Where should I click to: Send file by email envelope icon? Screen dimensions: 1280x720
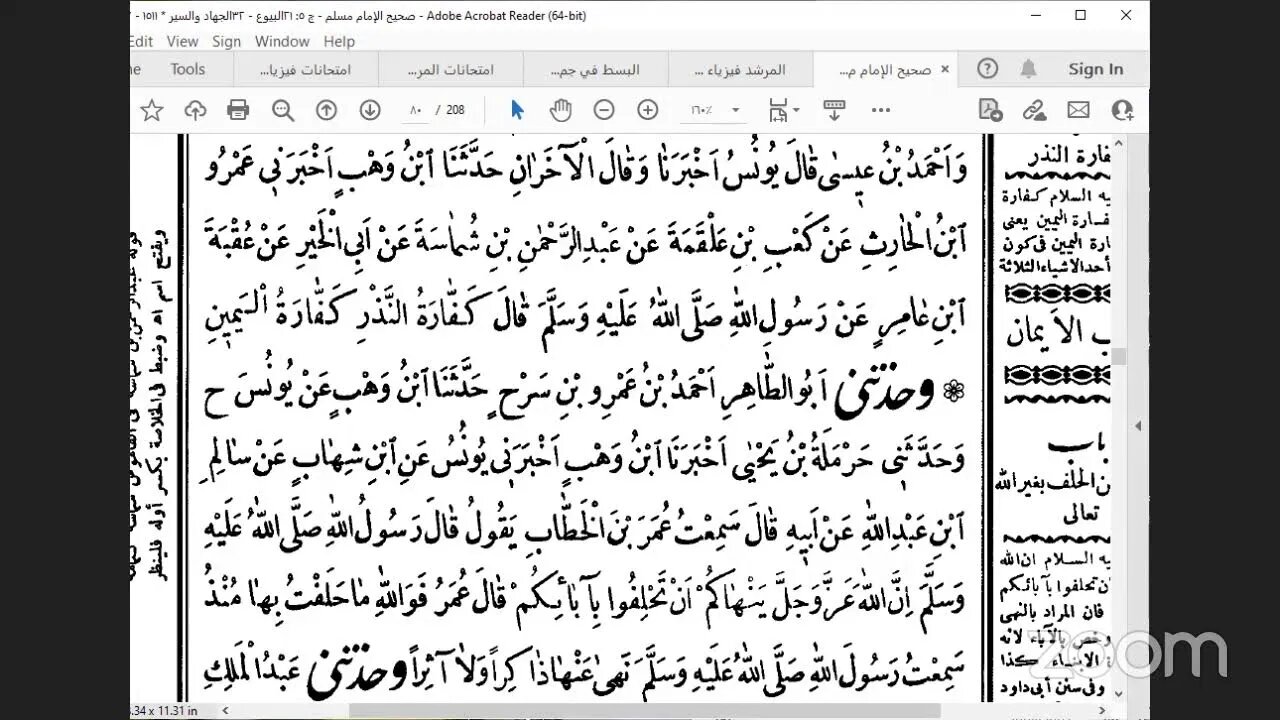[1078, 110]
